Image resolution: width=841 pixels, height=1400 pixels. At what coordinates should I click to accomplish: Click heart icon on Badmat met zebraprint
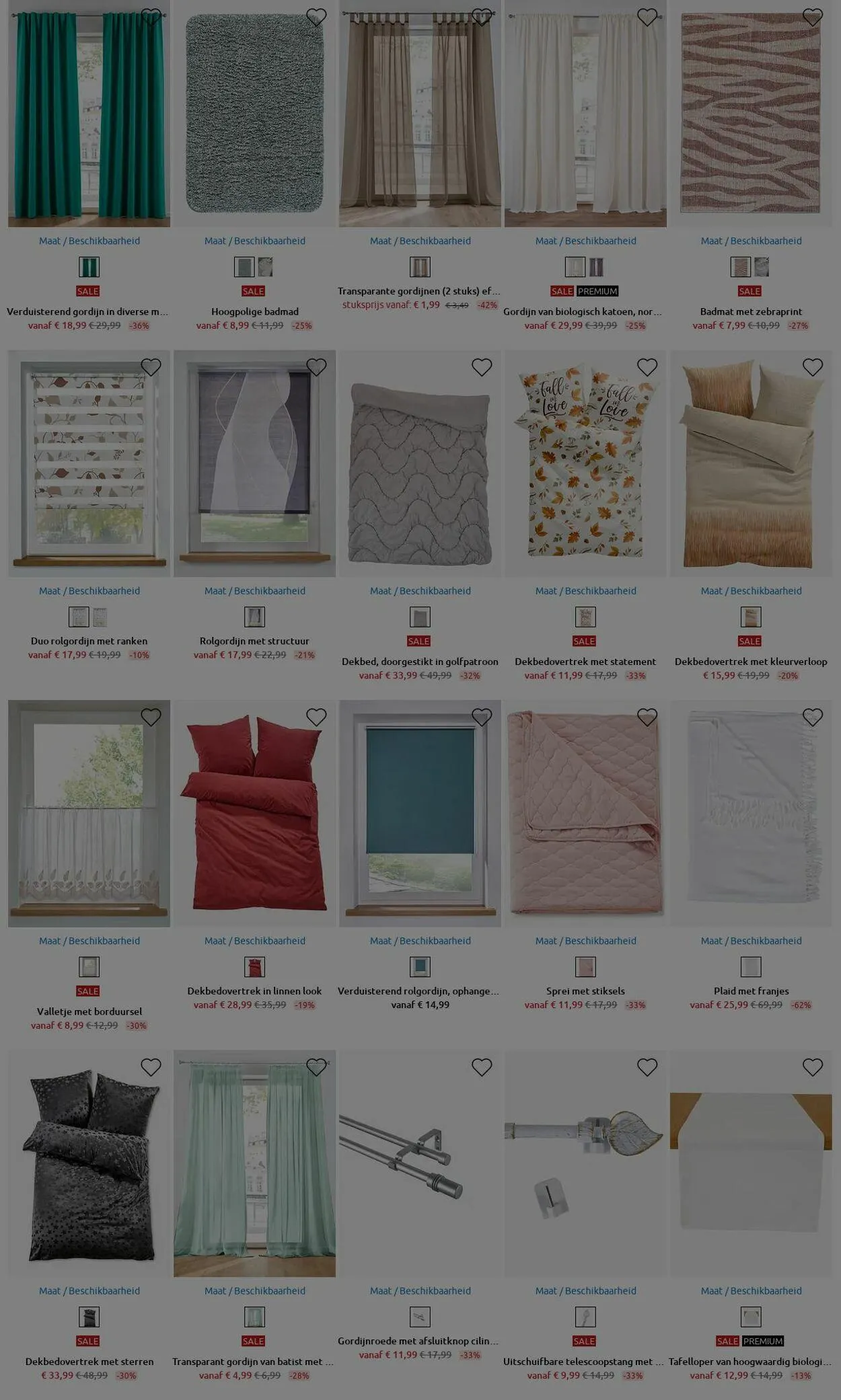pos(813,17)
